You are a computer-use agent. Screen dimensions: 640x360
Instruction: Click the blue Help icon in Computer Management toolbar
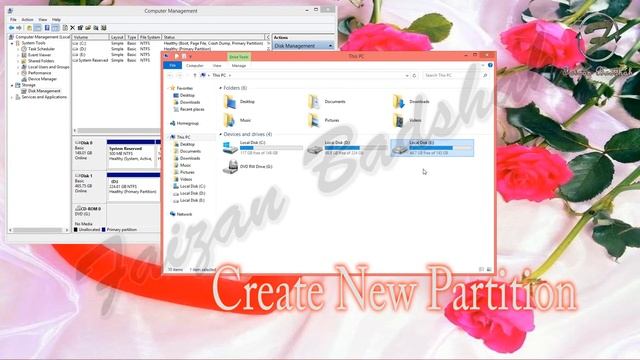pyautogui.click(x=47, y=28)
